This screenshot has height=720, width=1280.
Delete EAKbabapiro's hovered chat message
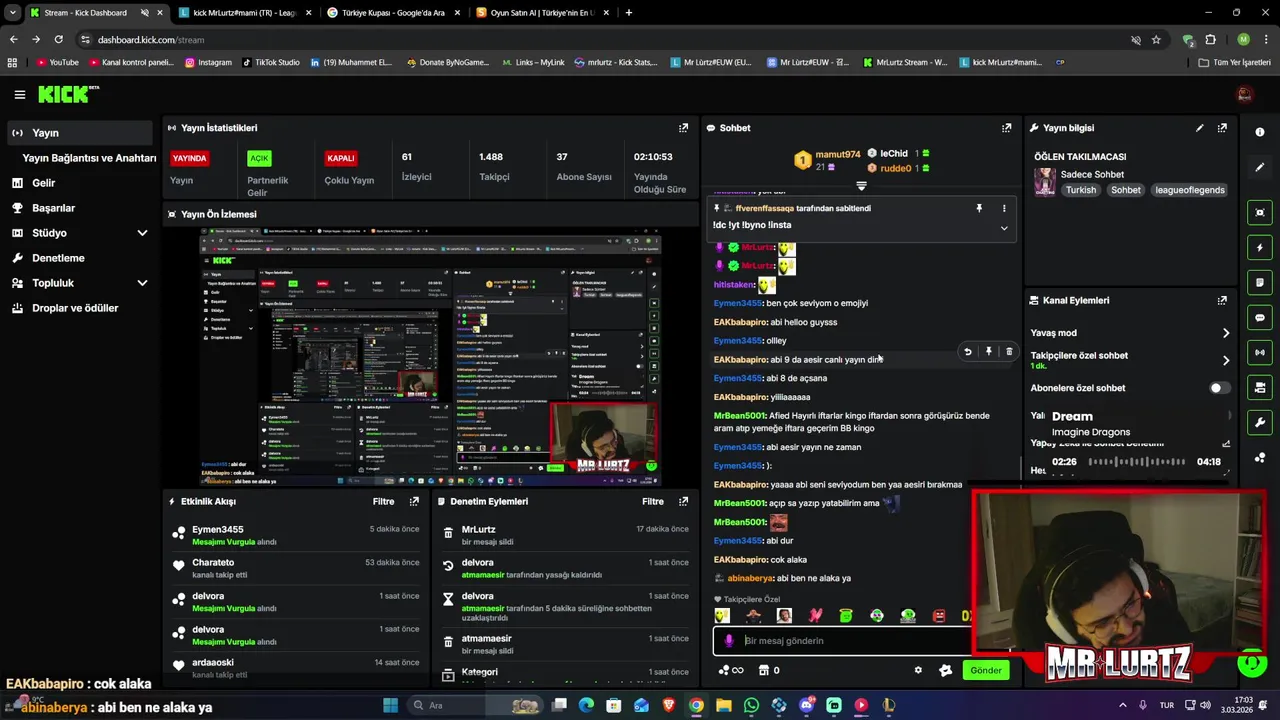1009,352
